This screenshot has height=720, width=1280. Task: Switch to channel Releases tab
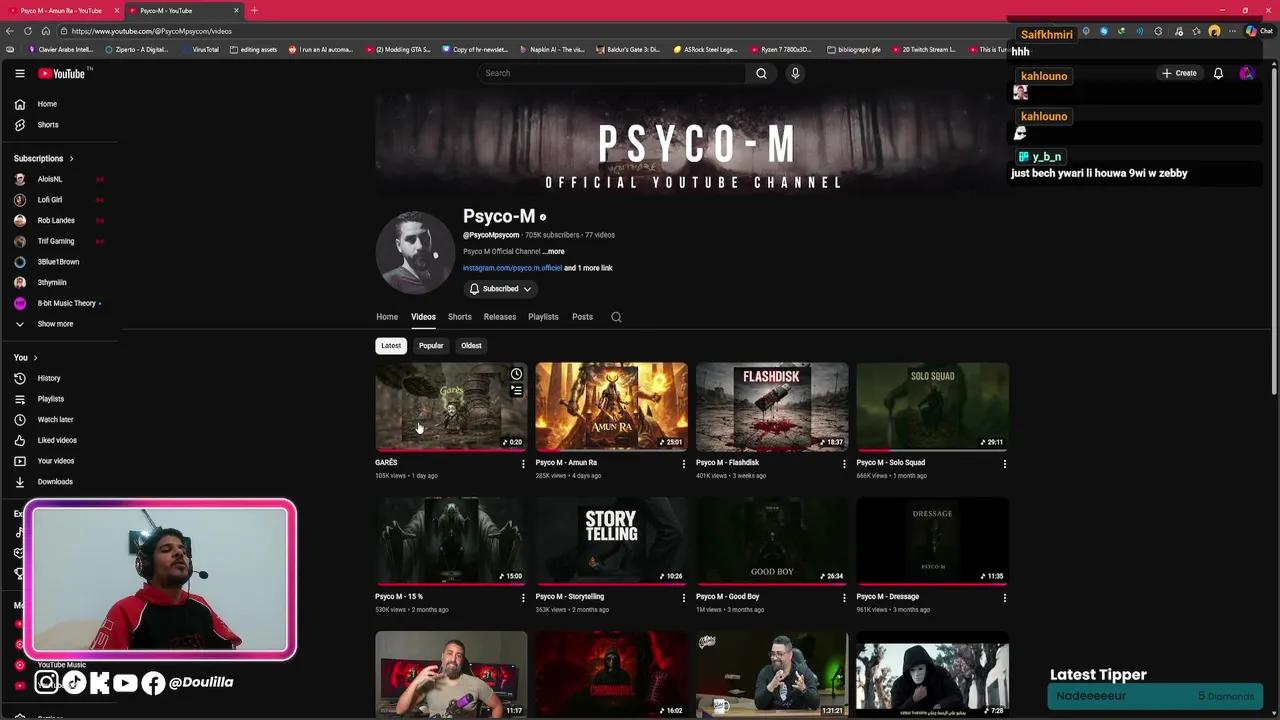click(x=500, y=317)
